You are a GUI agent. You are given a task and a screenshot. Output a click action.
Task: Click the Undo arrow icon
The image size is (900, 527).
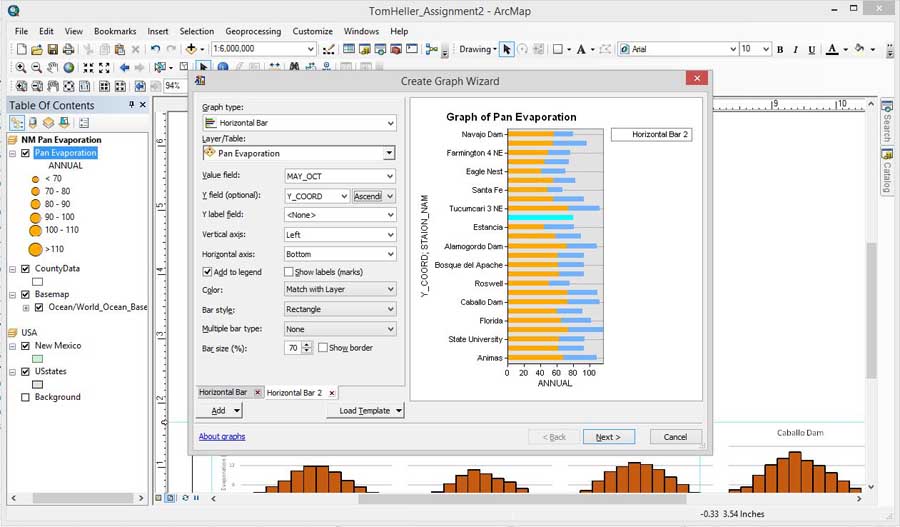point(155,49)
